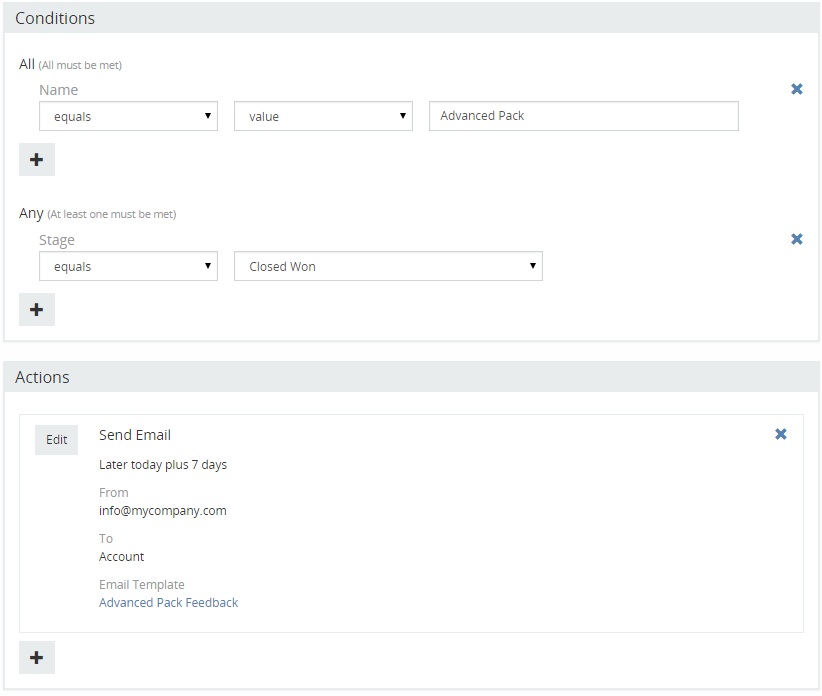Click the 'Email Template' field label

[x=142, y=584]
